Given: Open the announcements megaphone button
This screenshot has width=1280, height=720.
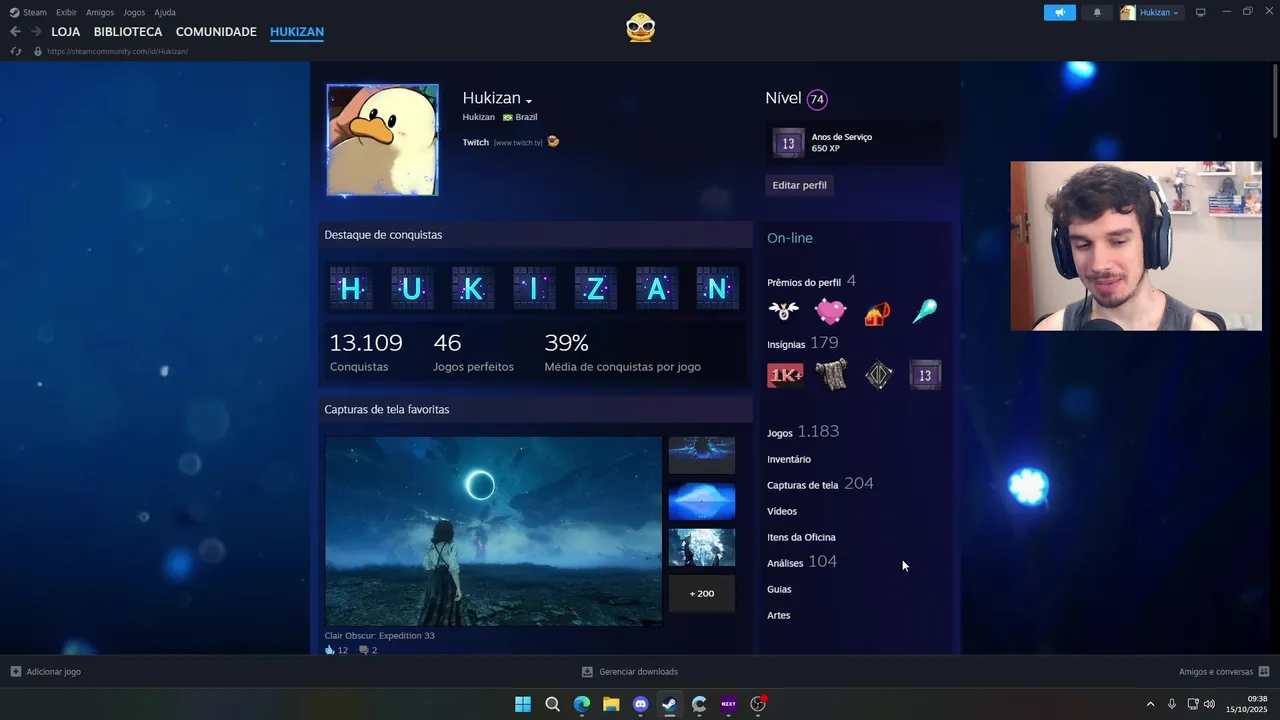Looking at the screenshot, I should [1059, 13].
